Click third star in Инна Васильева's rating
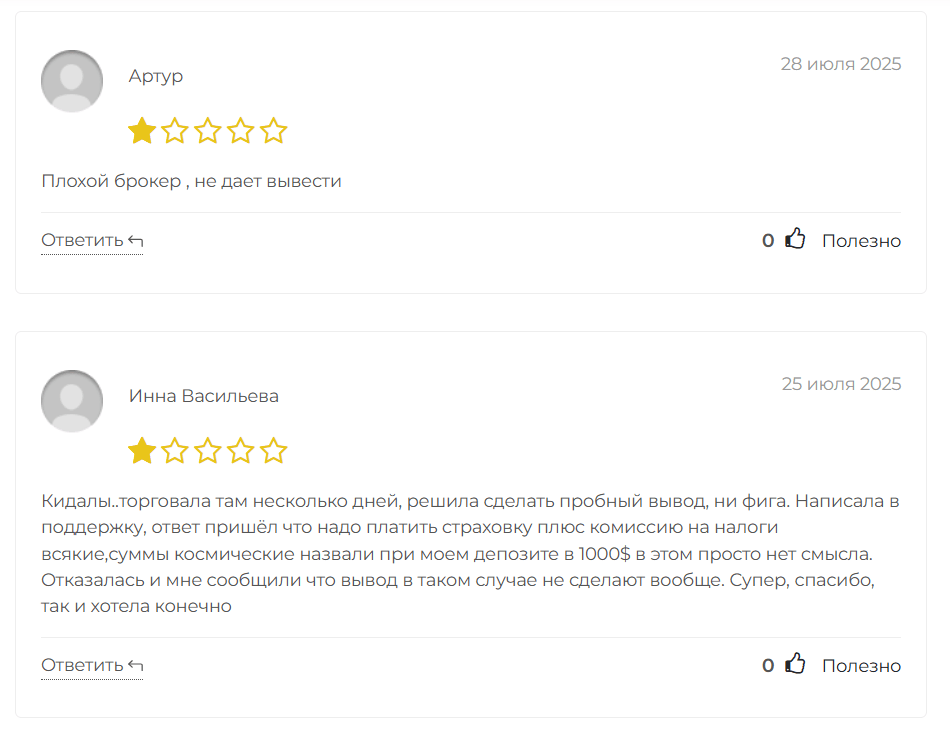950x737 pixels. (x=208, y=450)
